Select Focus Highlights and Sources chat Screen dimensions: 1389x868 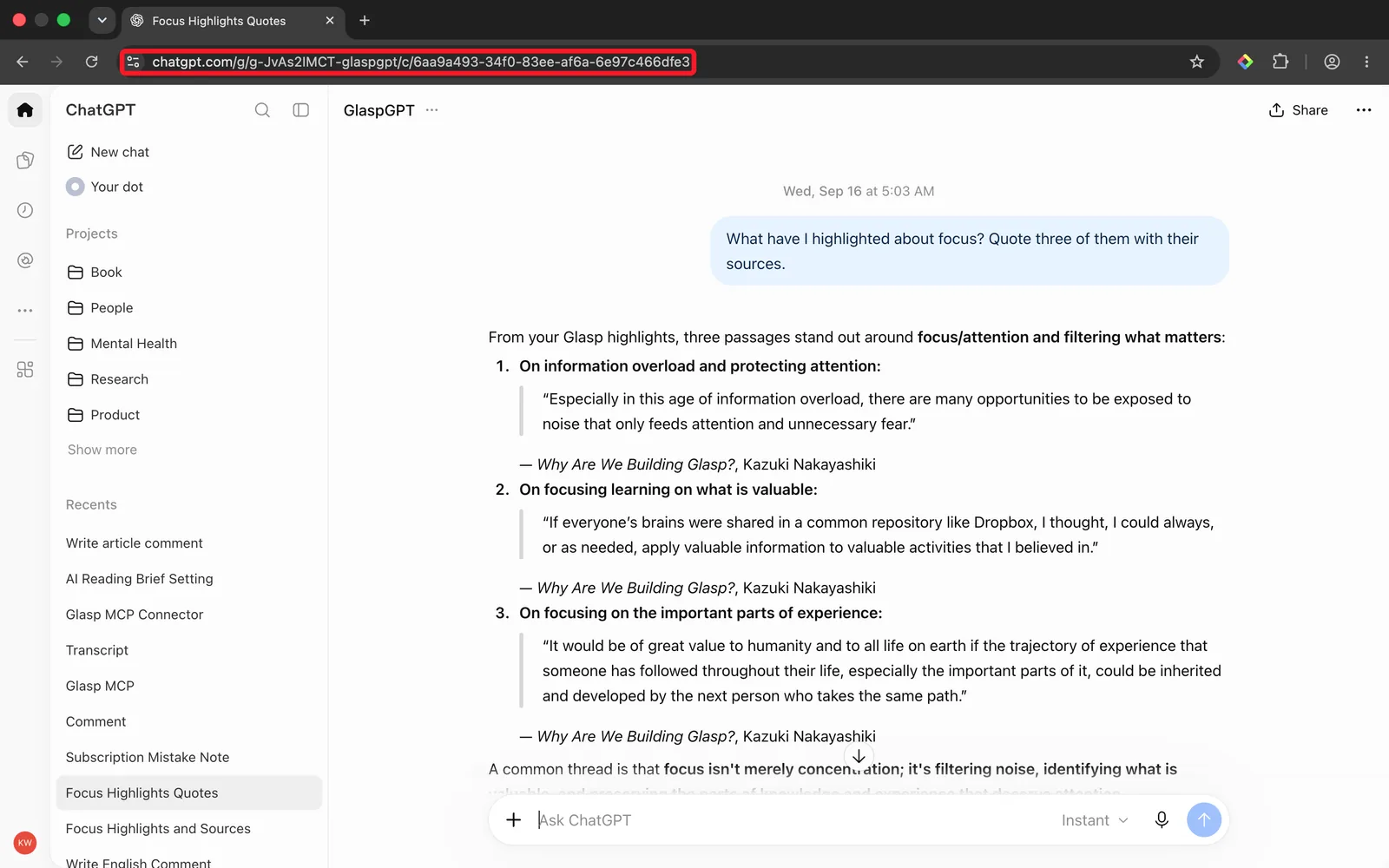[158, 829]
